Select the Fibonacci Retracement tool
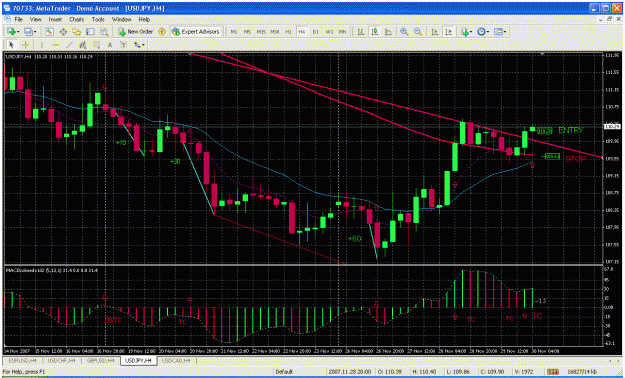Screen dimensions: 625x378 point(96,45)
